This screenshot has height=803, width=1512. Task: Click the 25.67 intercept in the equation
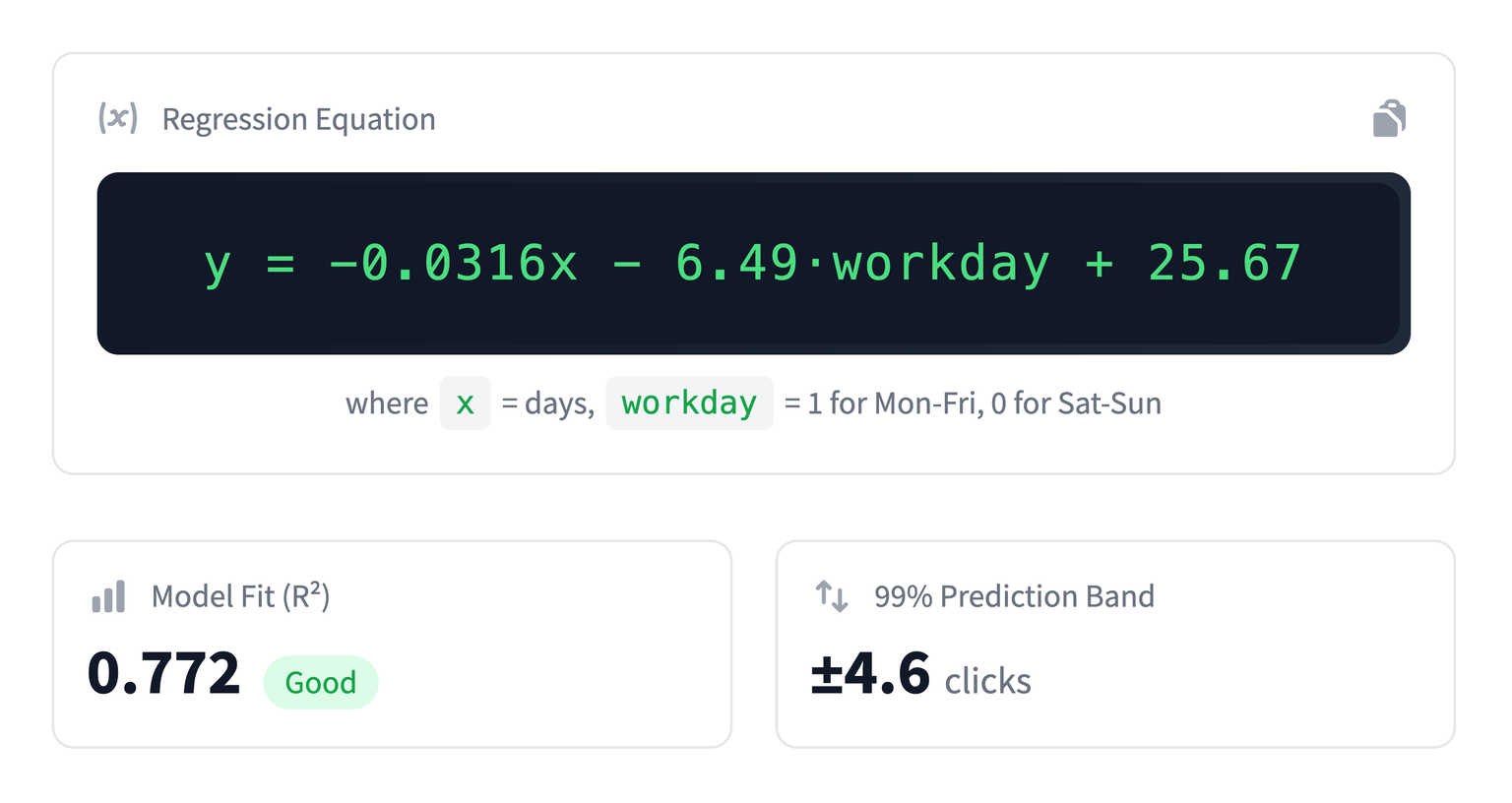(x=1225, y=264)
